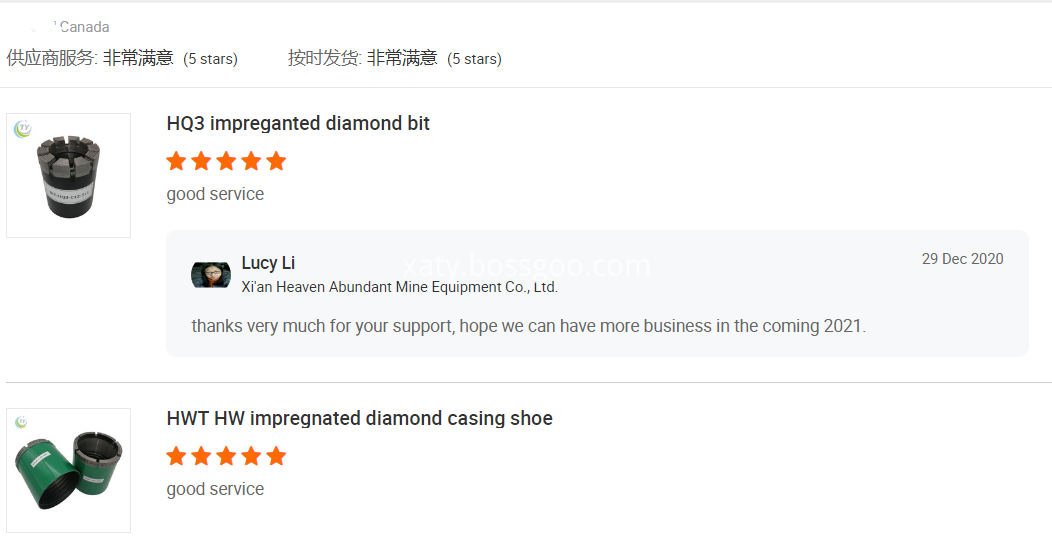Open the HWT HW casing shoe thumbnail

click(x=68, y=470)
